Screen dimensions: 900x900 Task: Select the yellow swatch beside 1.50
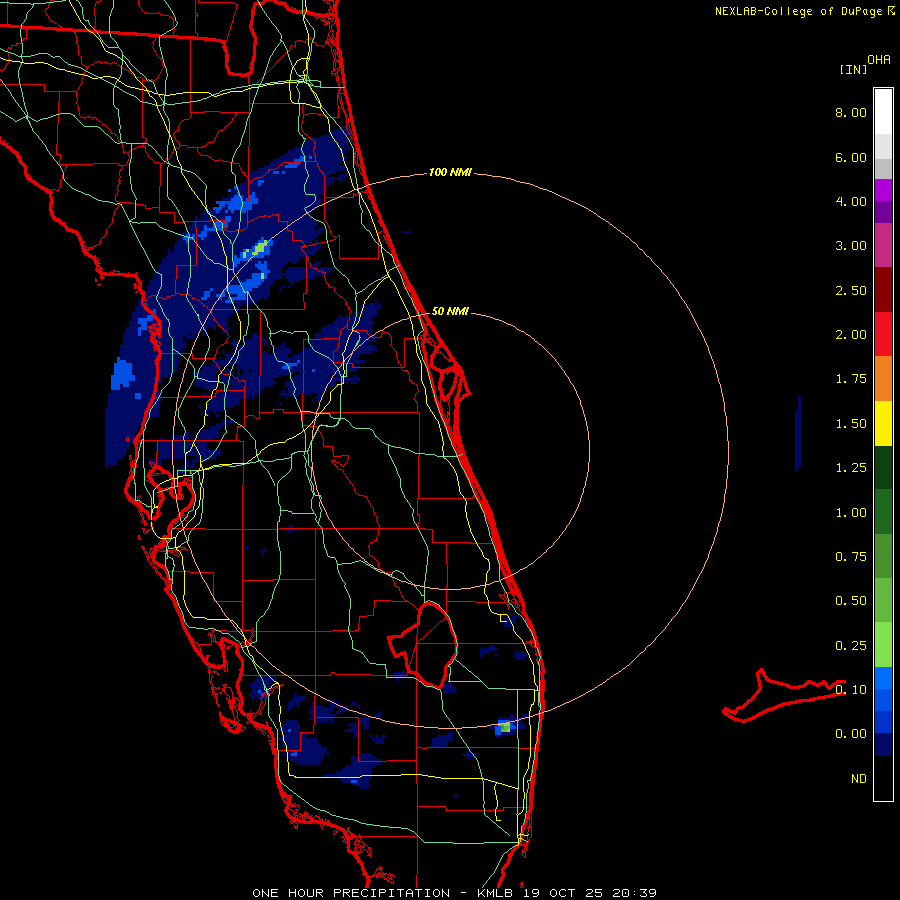tap(883, 423)
